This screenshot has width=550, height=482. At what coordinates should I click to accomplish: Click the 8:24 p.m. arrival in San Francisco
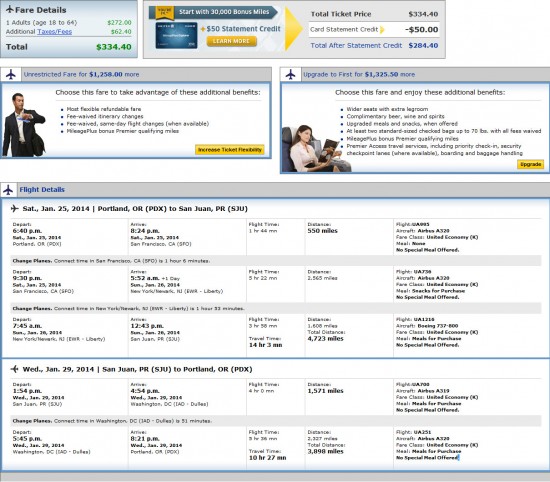click(145, 231)
